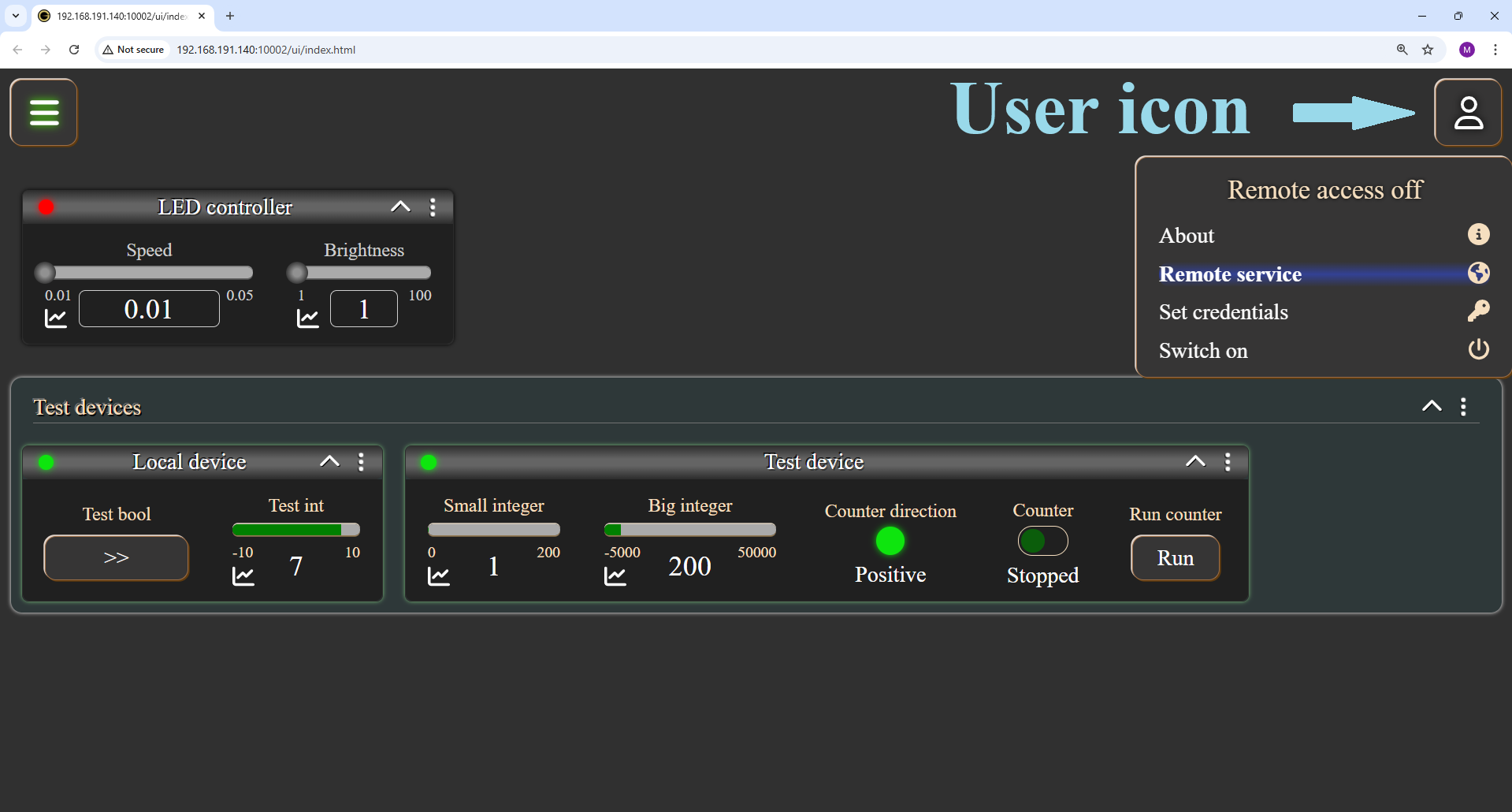This screenshot has height=812, width=1512.
Task: Click LED controller red status indicator
Action: pyautogui.click(x=46, y=207)
